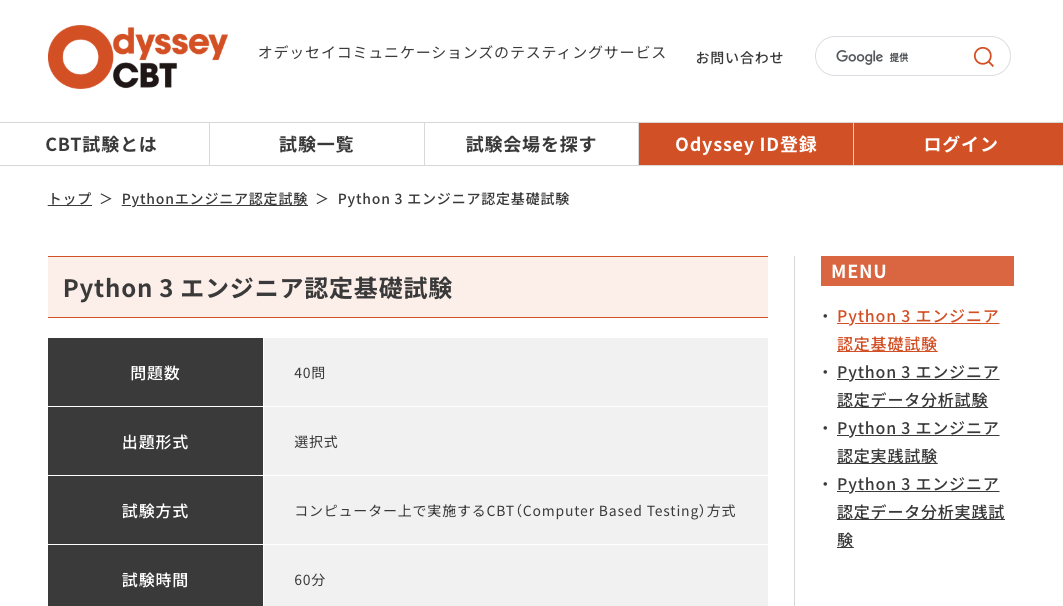The height and width of the screenshot is (606, 1063).
Task: Open sidebar link Python 3 エンジニア認定基礎試験
Action: pyautogui.click(x=917, y=330)
